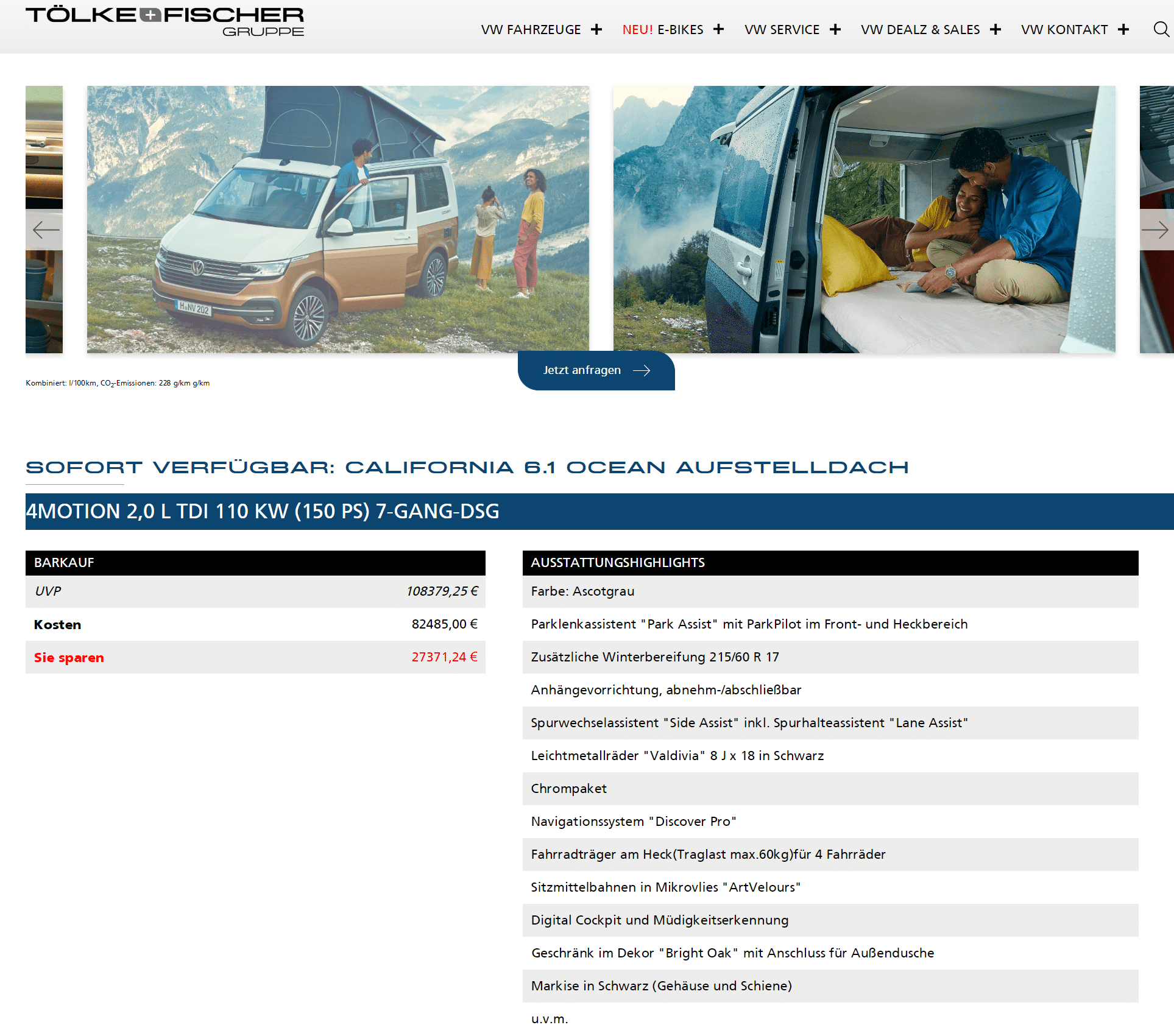This screenshot has width=1174, height=1036.
Task: Open NEU! E-BIKES menu
Action: point(662,29)
